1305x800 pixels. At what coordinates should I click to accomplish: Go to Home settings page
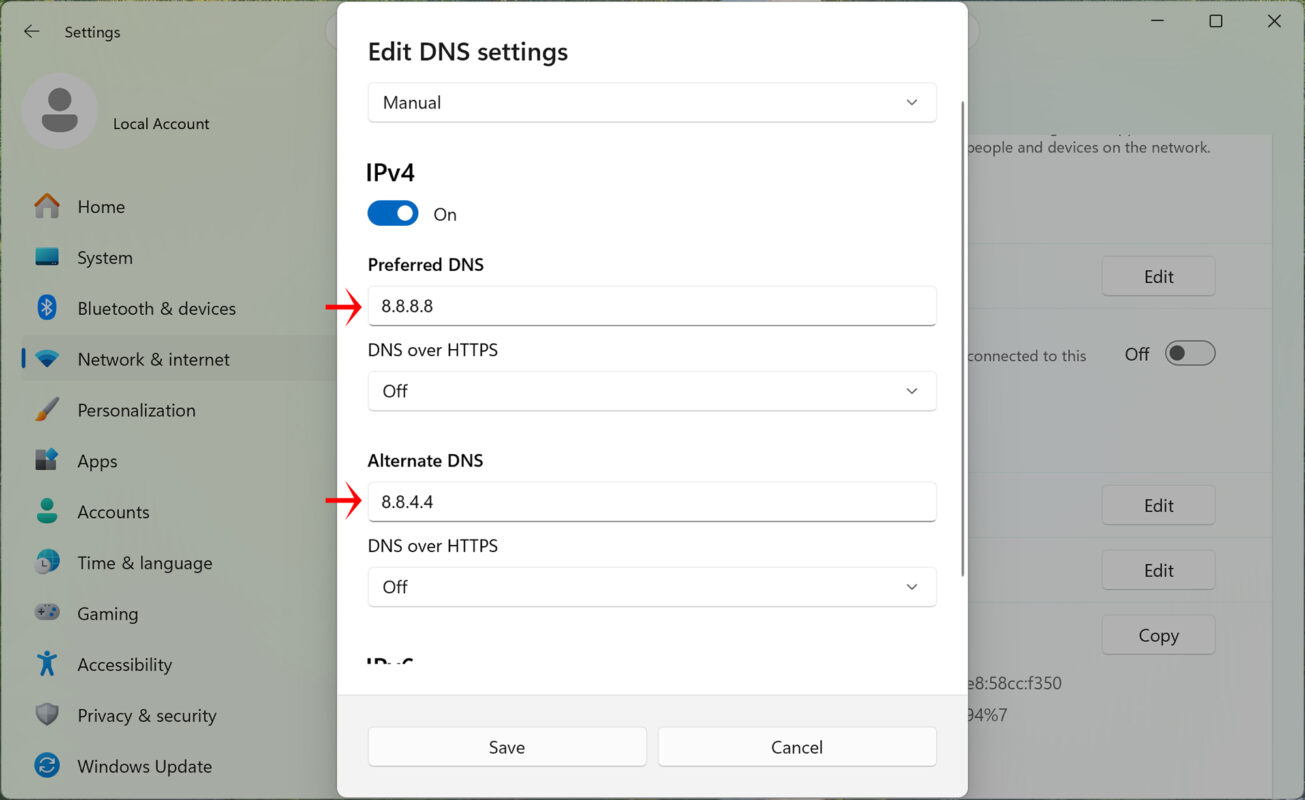(x=101, y=207)
